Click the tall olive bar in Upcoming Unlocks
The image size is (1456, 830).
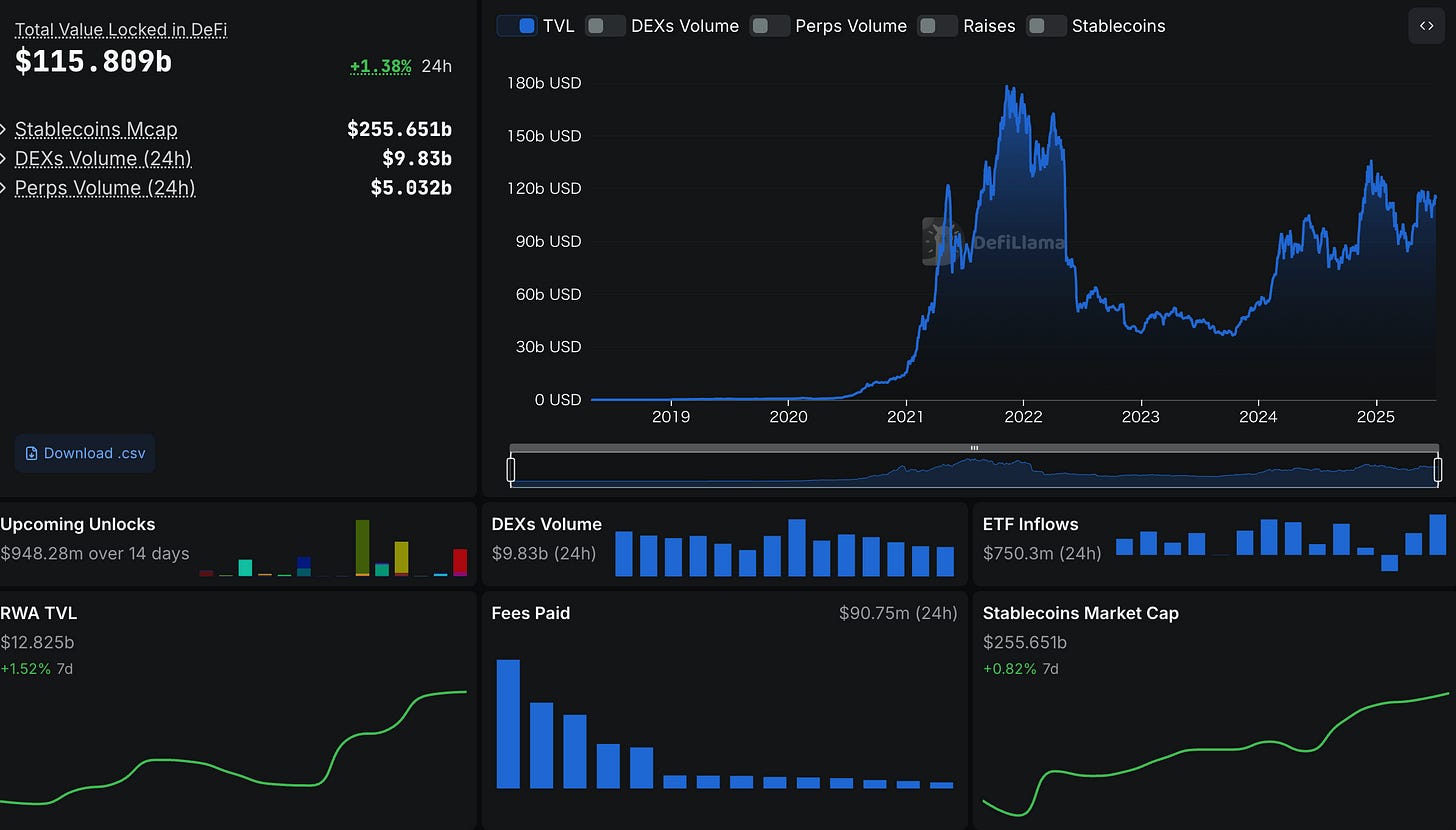(x=363, y=548)
